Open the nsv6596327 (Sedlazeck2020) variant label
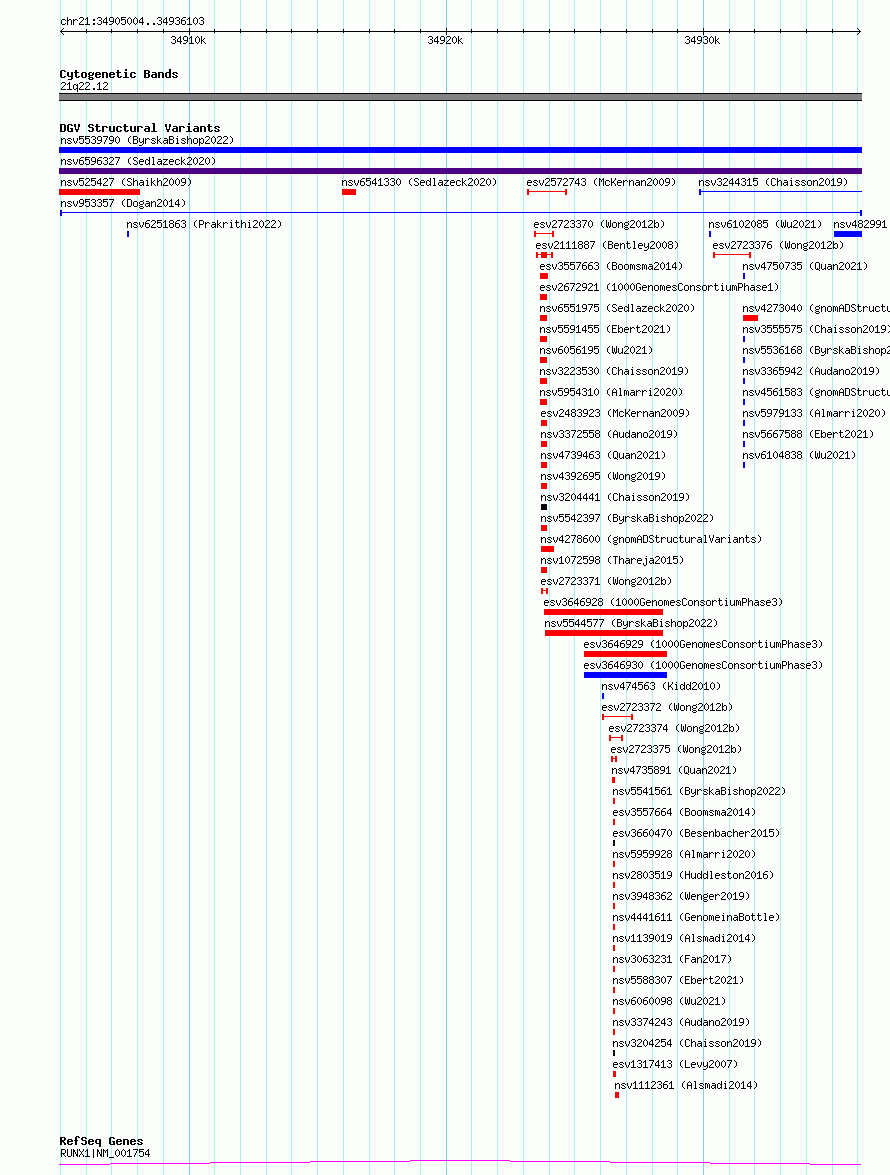The image size is (890, 1175). tap(138, 161)
